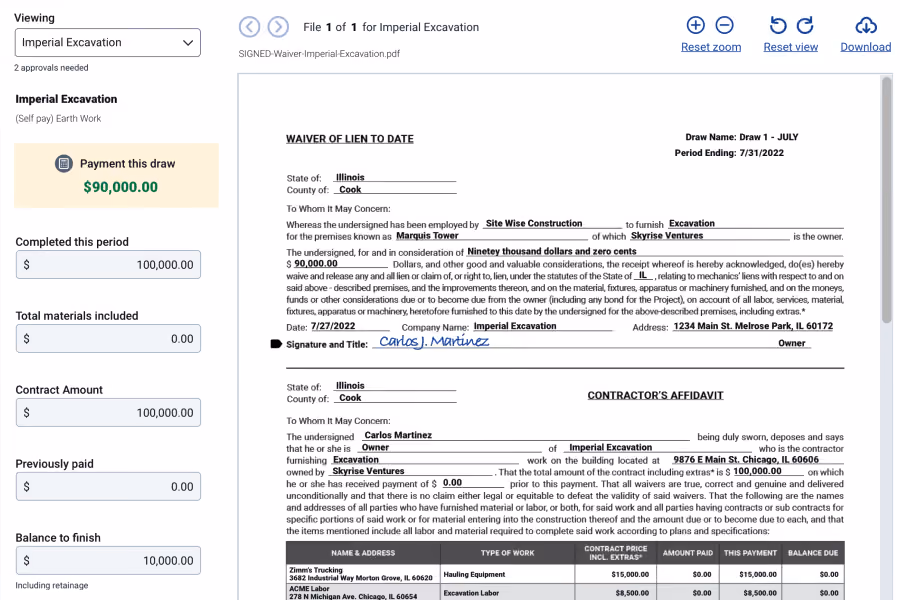Click the BALANCE DUE column header
The width and height of the screenshot is (900, 600).
point(813,553)
